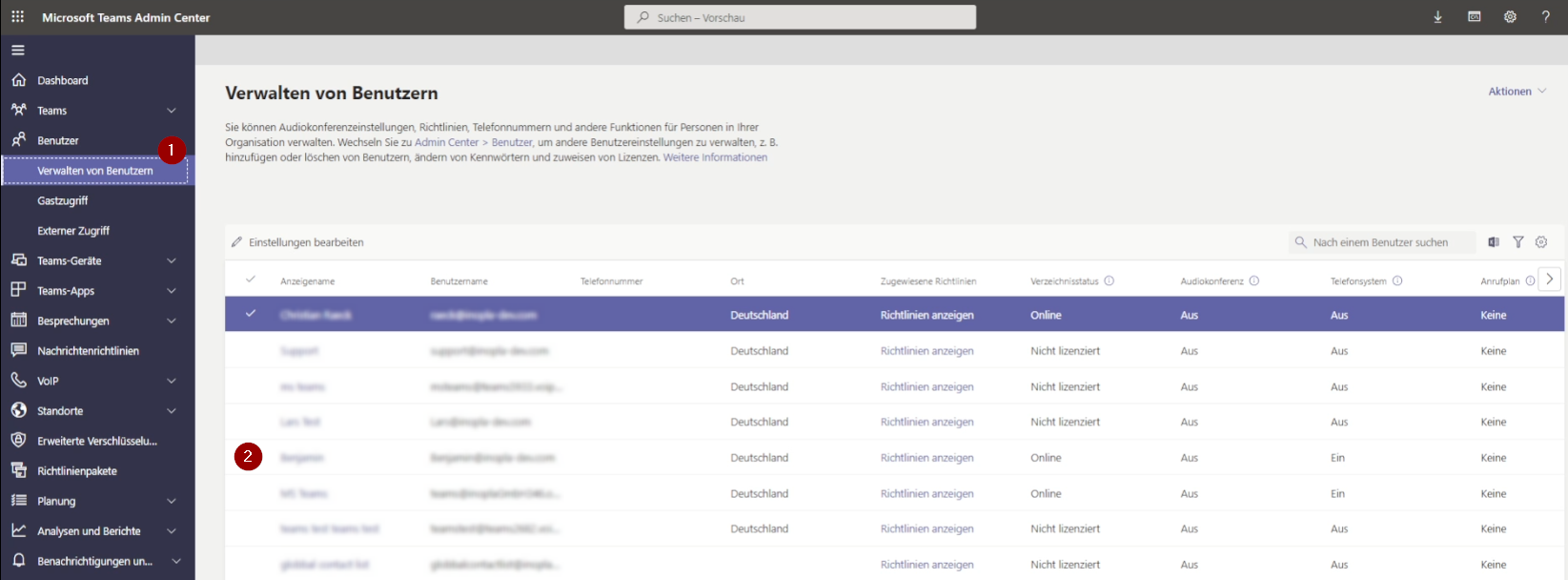
Task: Click the Planung list icon
Action: [x=19, y=501]
